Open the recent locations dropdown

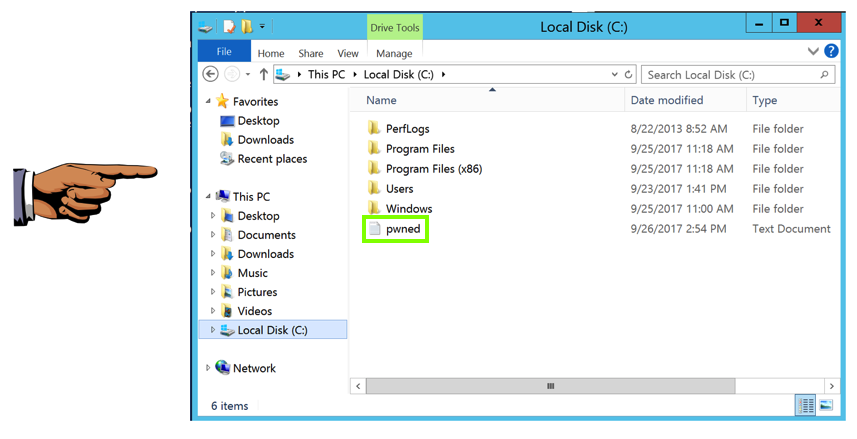click(248, 74)
